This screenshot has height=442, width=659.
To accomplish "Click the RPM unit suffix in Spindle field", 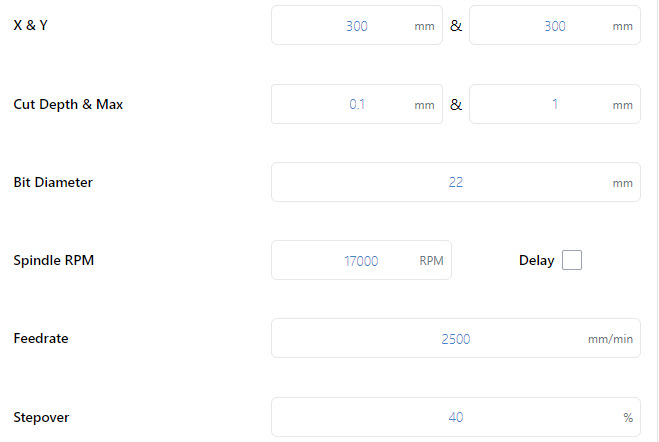I will coord(431,260).
